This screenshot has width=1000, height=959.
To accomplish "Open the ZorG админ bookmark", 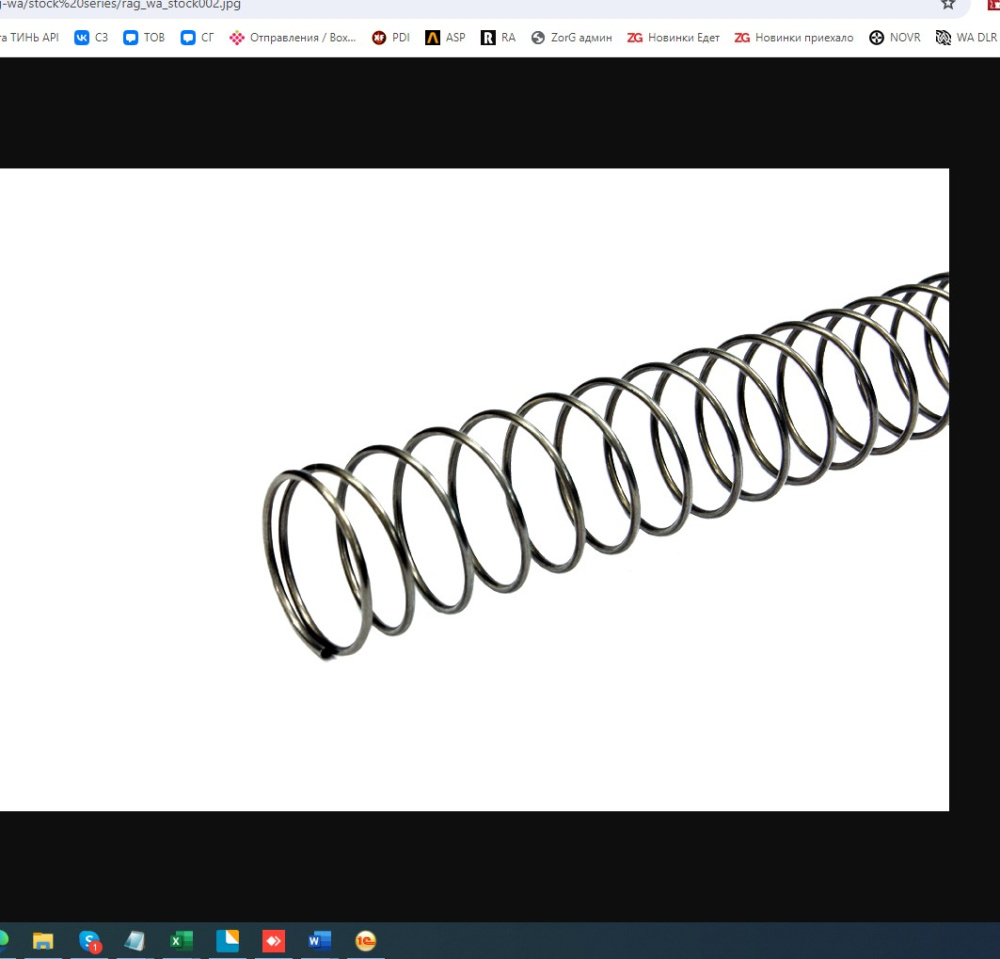I will [x=571, y=38].
